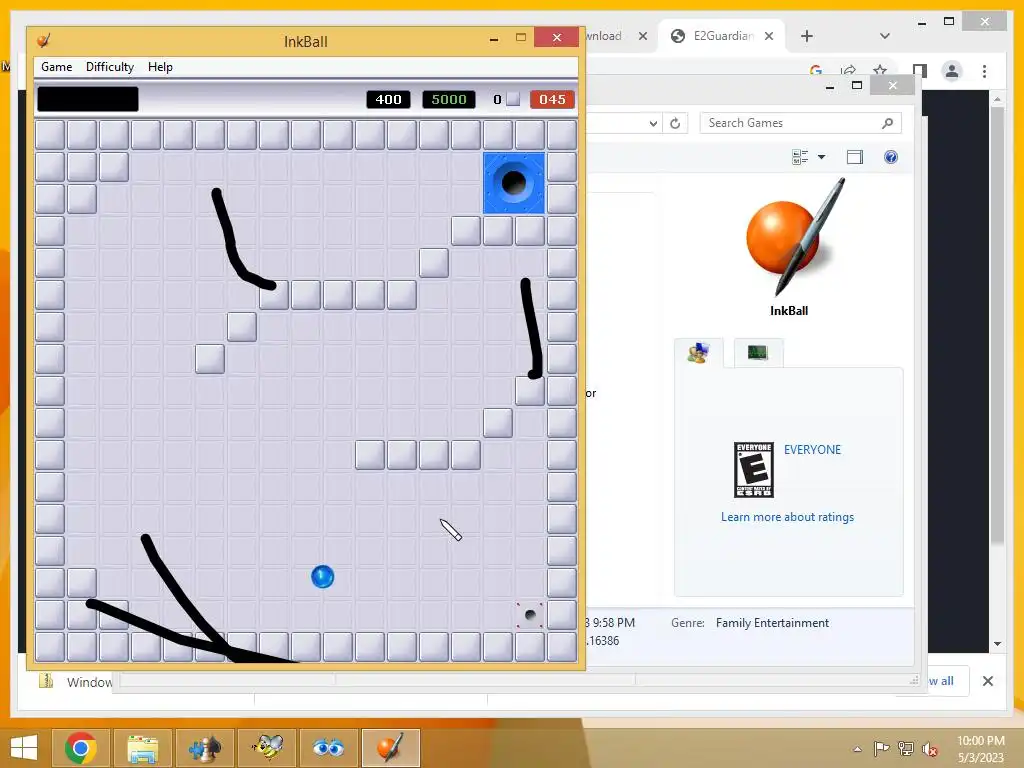This screenshot has width=1024, height=768.
Task: Close the E2Guardian browser tab
Action: point(769,36)
